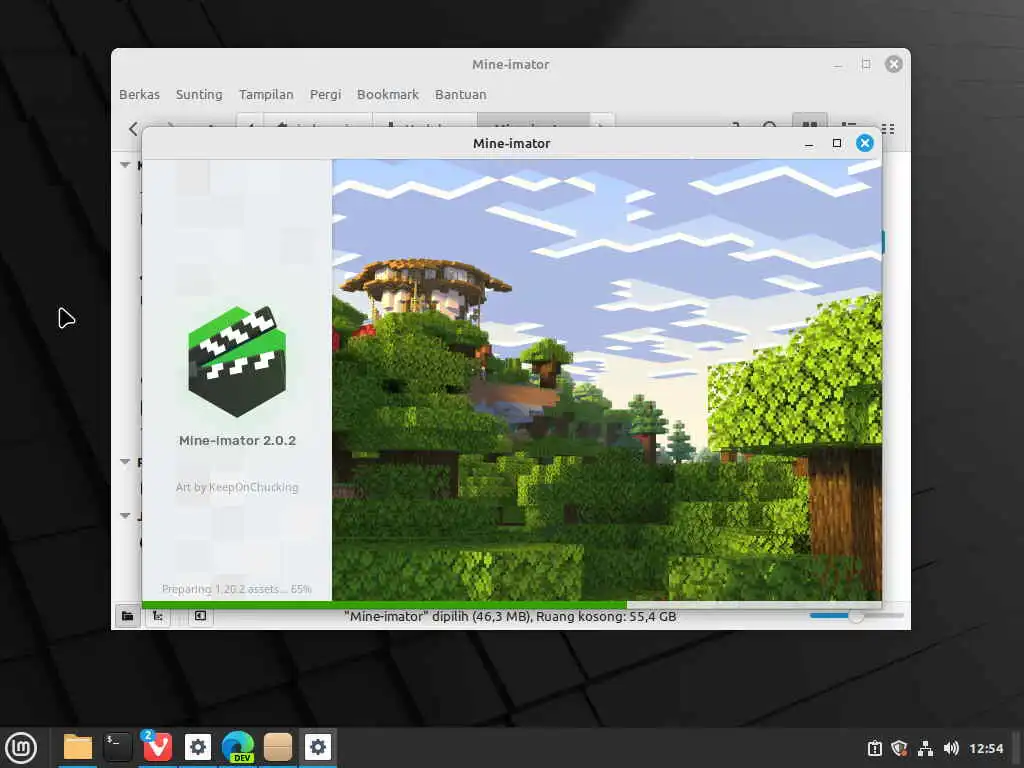The height and width of the screenshot is (768, 1024).
Task: Open the notification tray icon beside shield
Action: click(874, 748)
